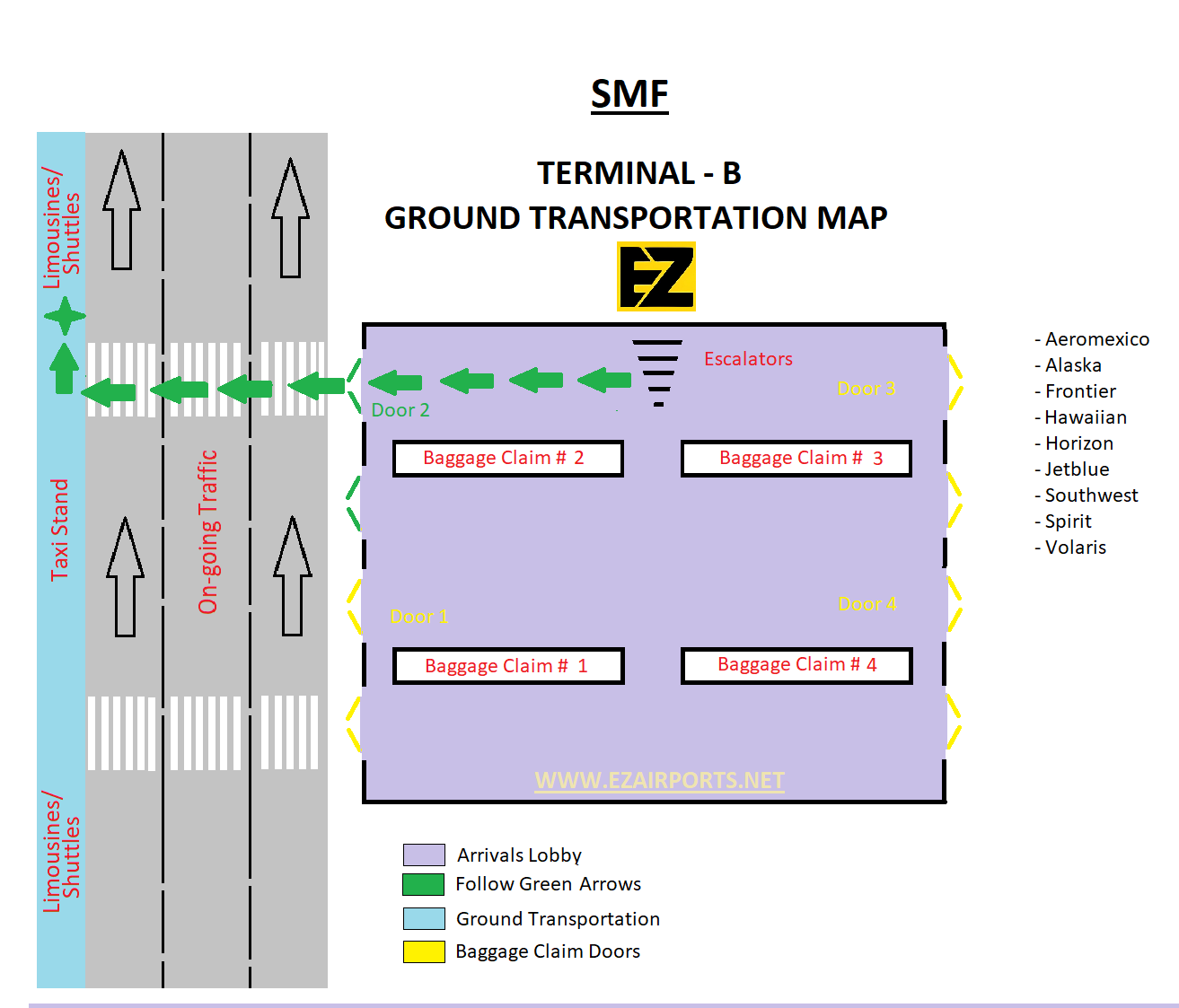Click the green four-point star marker
The height and width of the screenshot is (1008, 1179).
point(65,316)
